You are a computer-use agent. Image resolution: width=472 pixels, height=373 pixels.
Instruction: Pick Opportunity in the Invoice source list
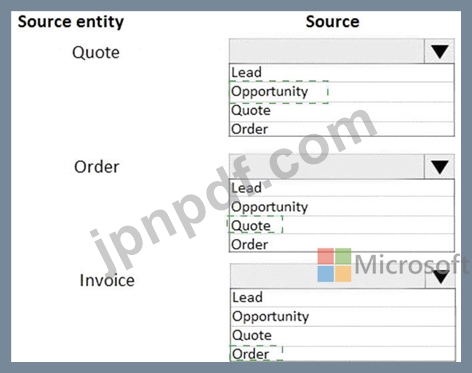343,316
